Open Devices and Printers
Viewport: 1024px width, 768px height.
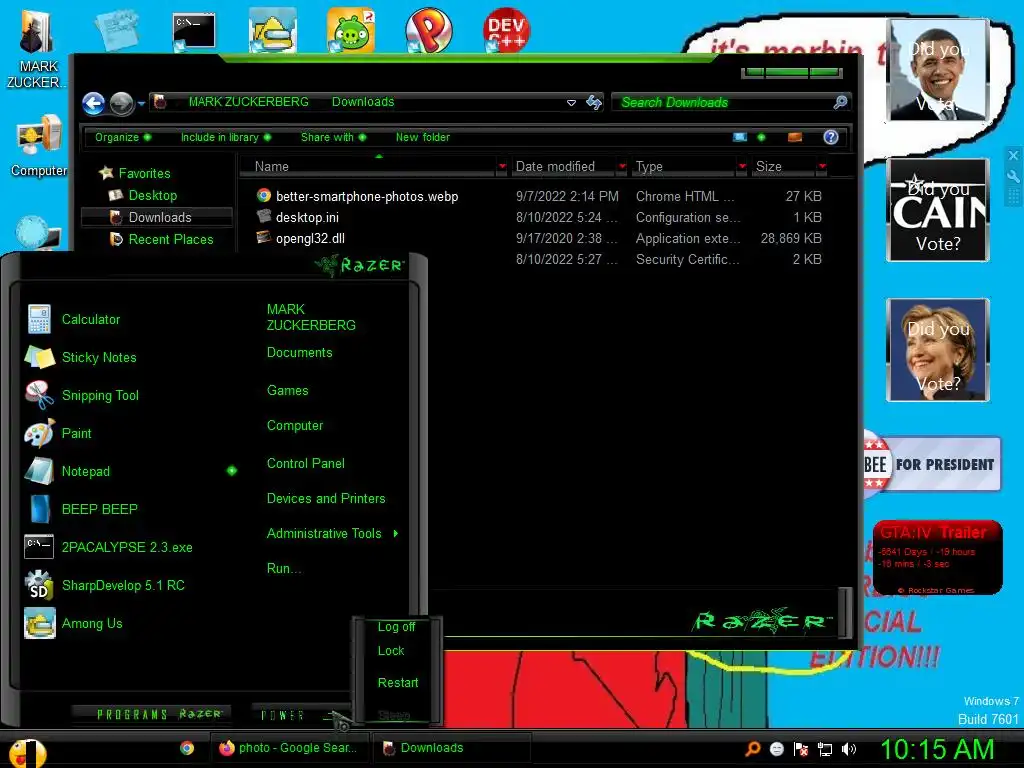point(326,498)
